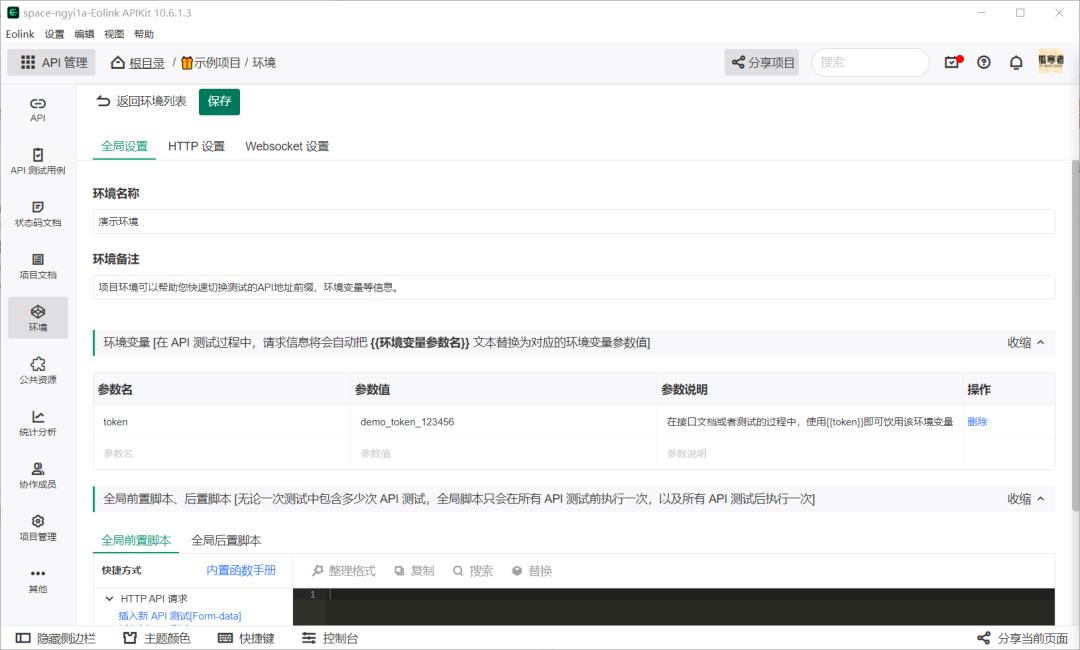The width and height of the screenshot is (1080, 650).
Task: Switch to the HTTP 设置 tab
Action: click(x=196, y=146)
